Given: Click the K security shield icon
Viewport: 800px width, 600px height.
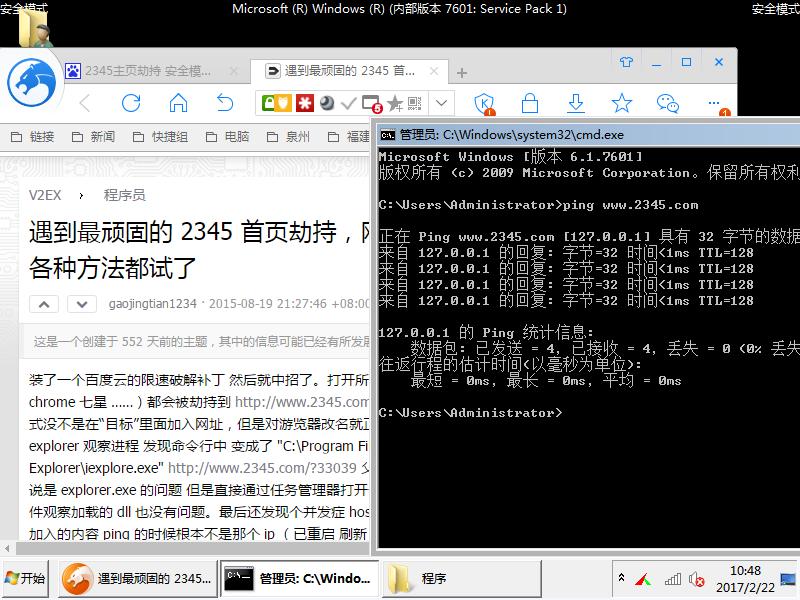Looking at the screenshot, I should 484,103.
